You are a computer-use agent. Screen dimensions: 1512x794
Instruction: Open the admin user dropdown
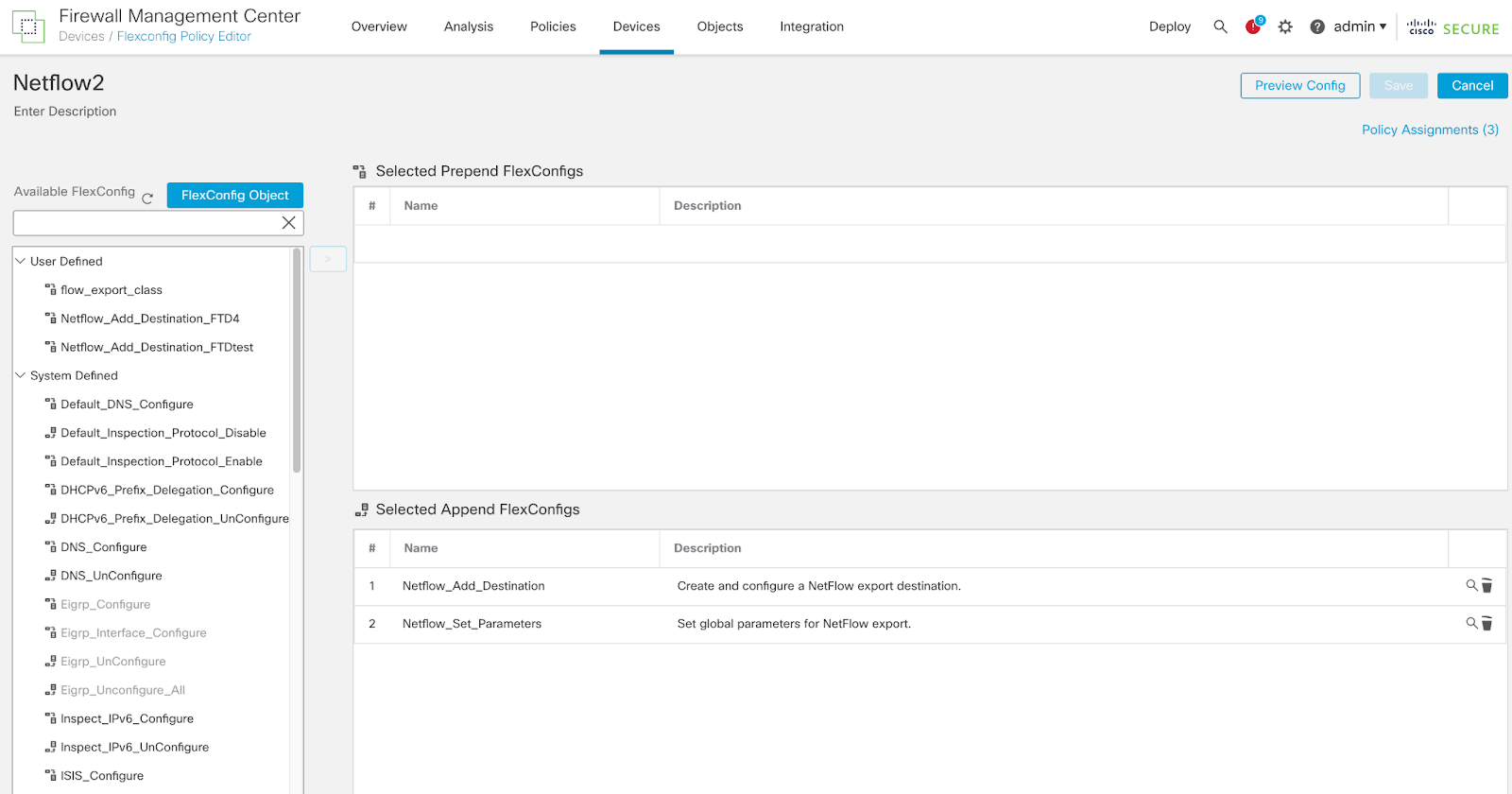[x=1360, y=26]
